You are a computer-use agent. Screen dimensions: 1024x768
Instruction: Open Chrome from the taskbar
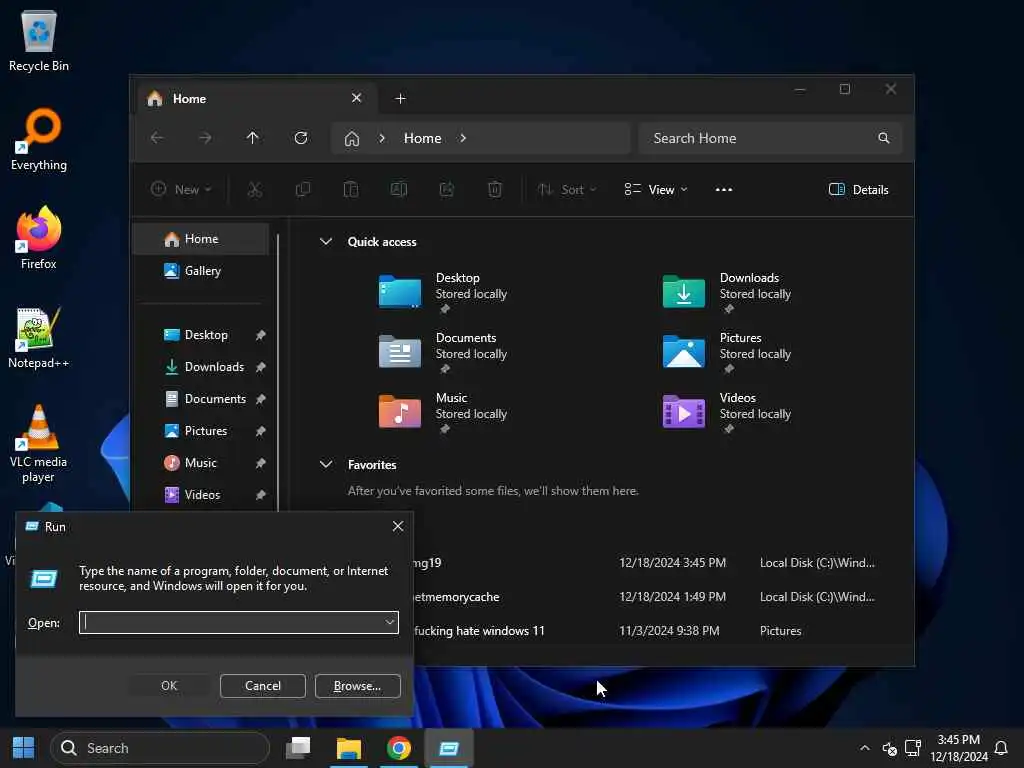coord(398,748)
